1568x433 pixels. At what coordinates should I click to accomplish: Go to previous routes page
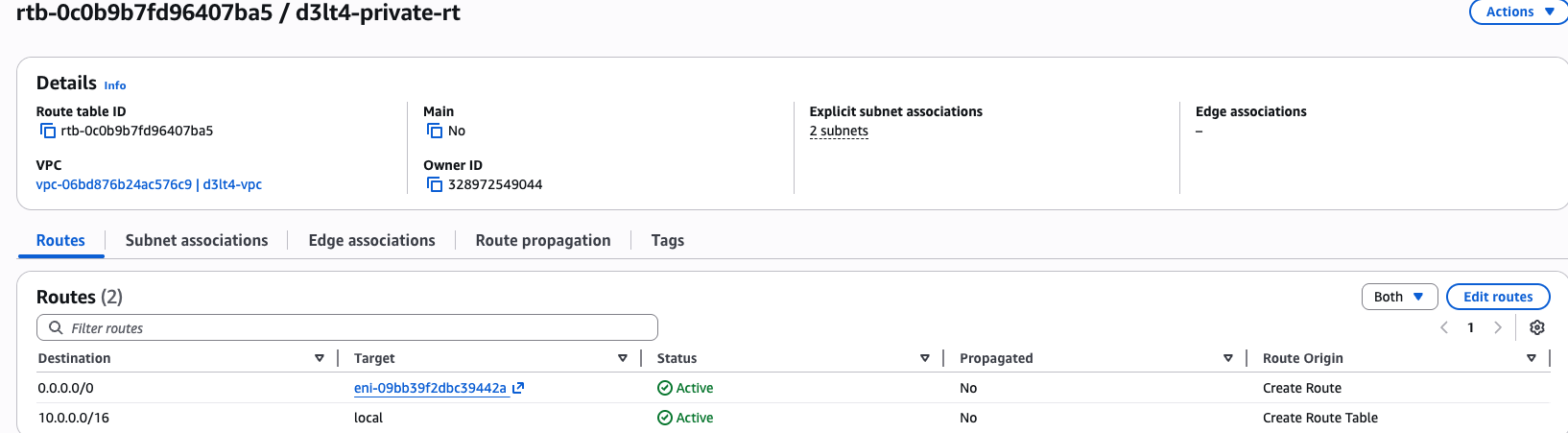click(1444, 327)
